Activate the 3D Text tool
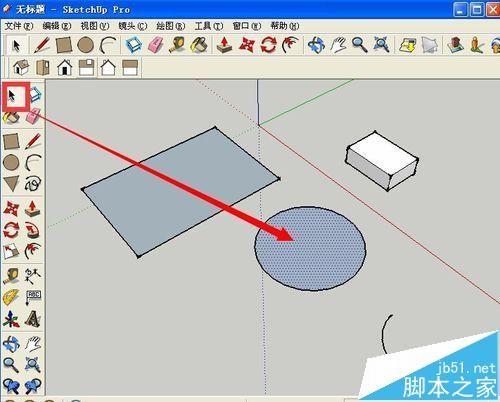This screenshot has height=402, width=500. click(33, 319)
